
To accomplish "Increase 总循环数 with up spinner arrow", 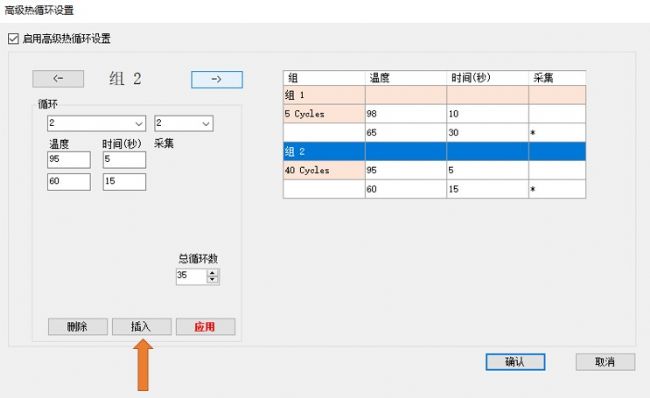I will [x=213, y=273].
